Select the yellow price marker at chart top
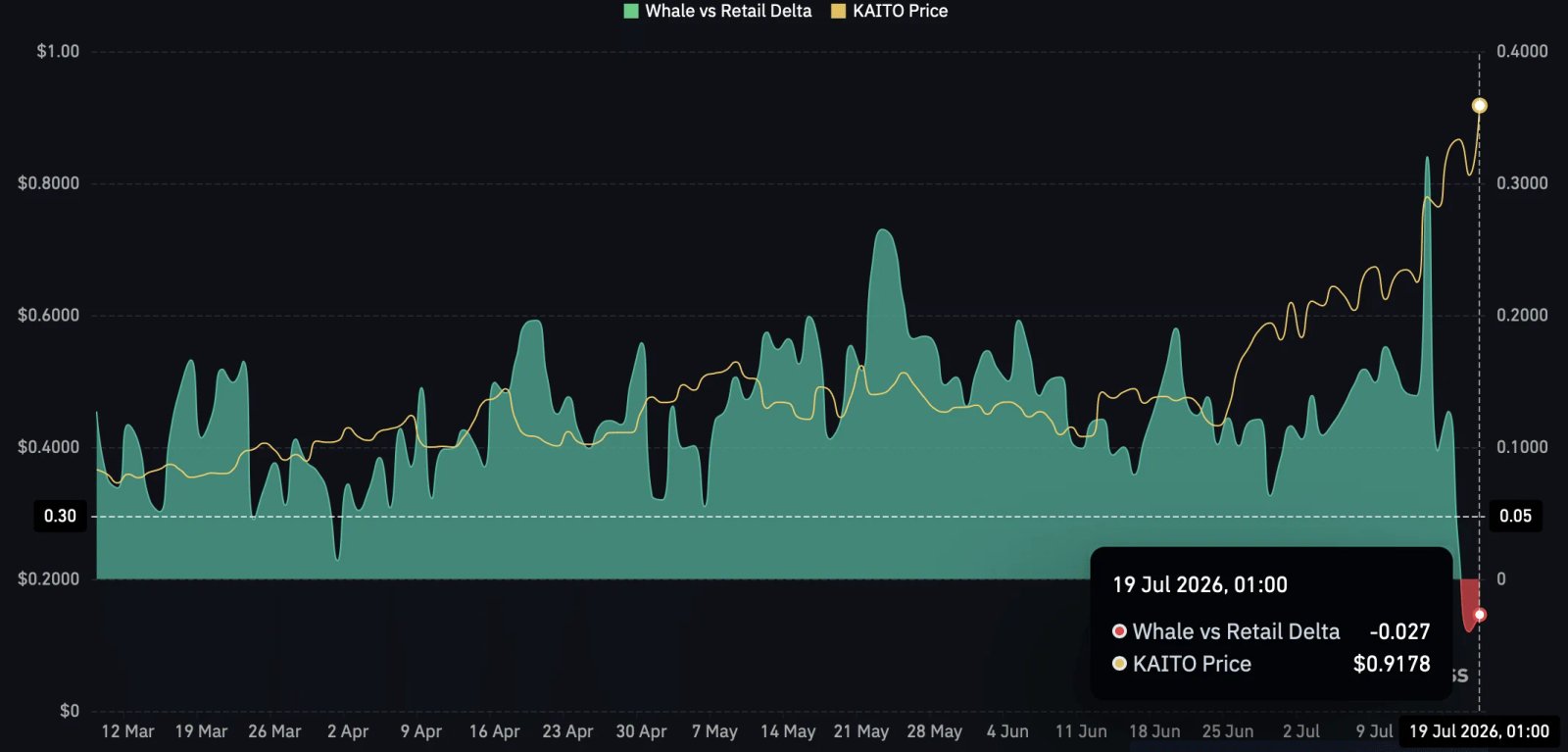Screen dimensions: 1568x752 click(x=1480, y=106)
